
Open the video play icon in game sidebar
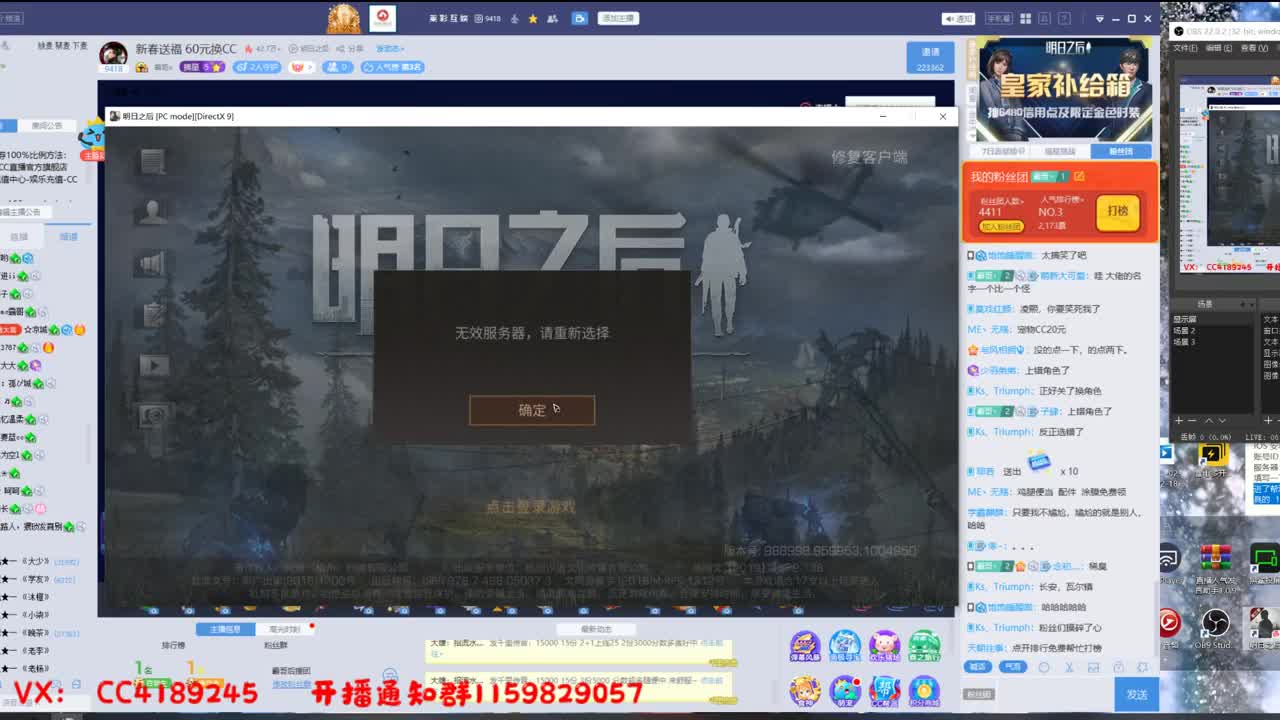click(x=153, y=365)
